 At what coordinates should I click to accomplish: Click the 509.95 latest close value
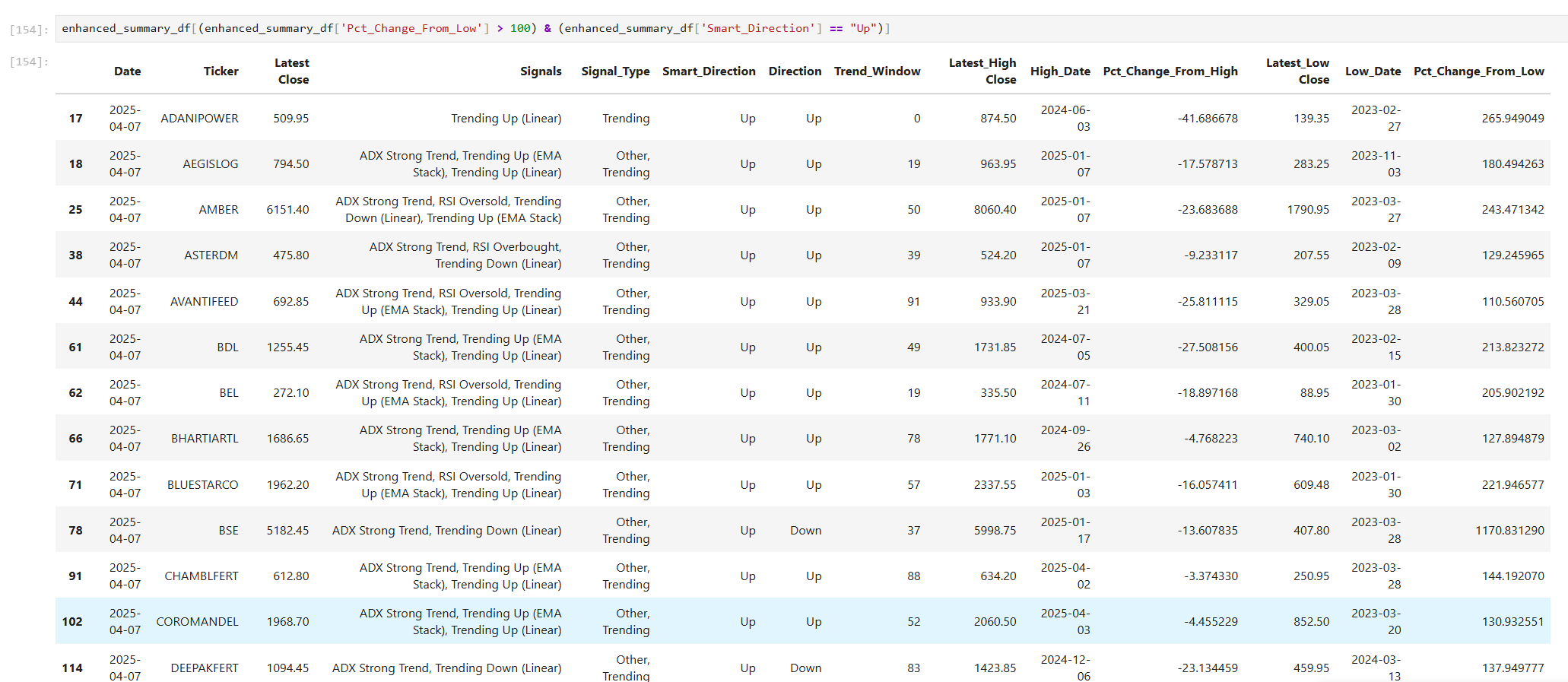click(291, 119)
